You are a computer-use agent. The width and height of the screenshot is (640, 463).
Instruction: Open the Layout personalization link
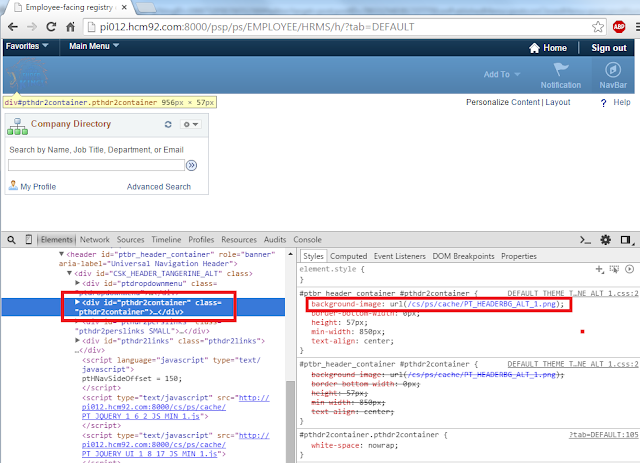(558, 102)
